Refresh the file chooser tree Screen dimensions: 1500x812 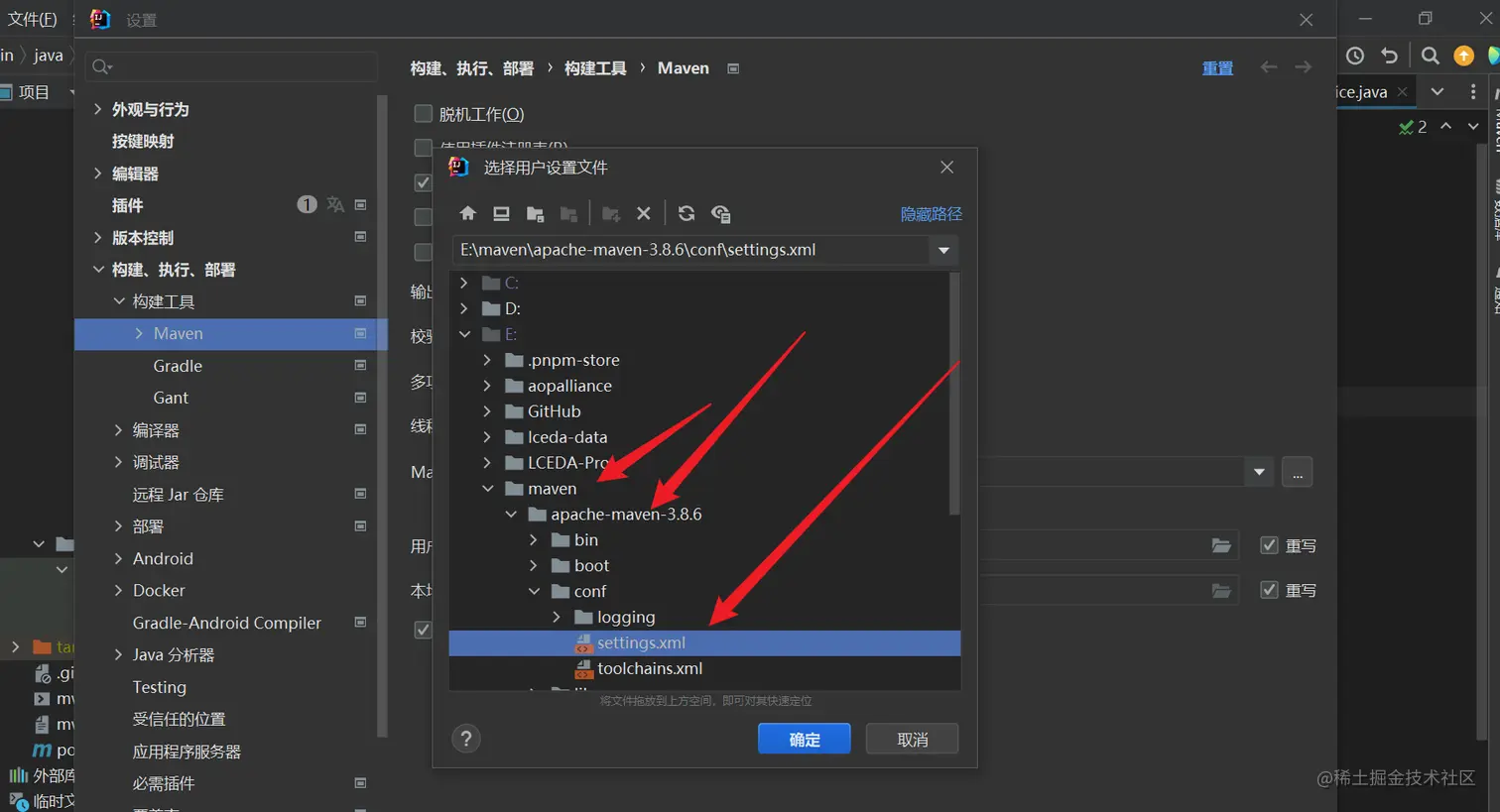click(687, 213)
